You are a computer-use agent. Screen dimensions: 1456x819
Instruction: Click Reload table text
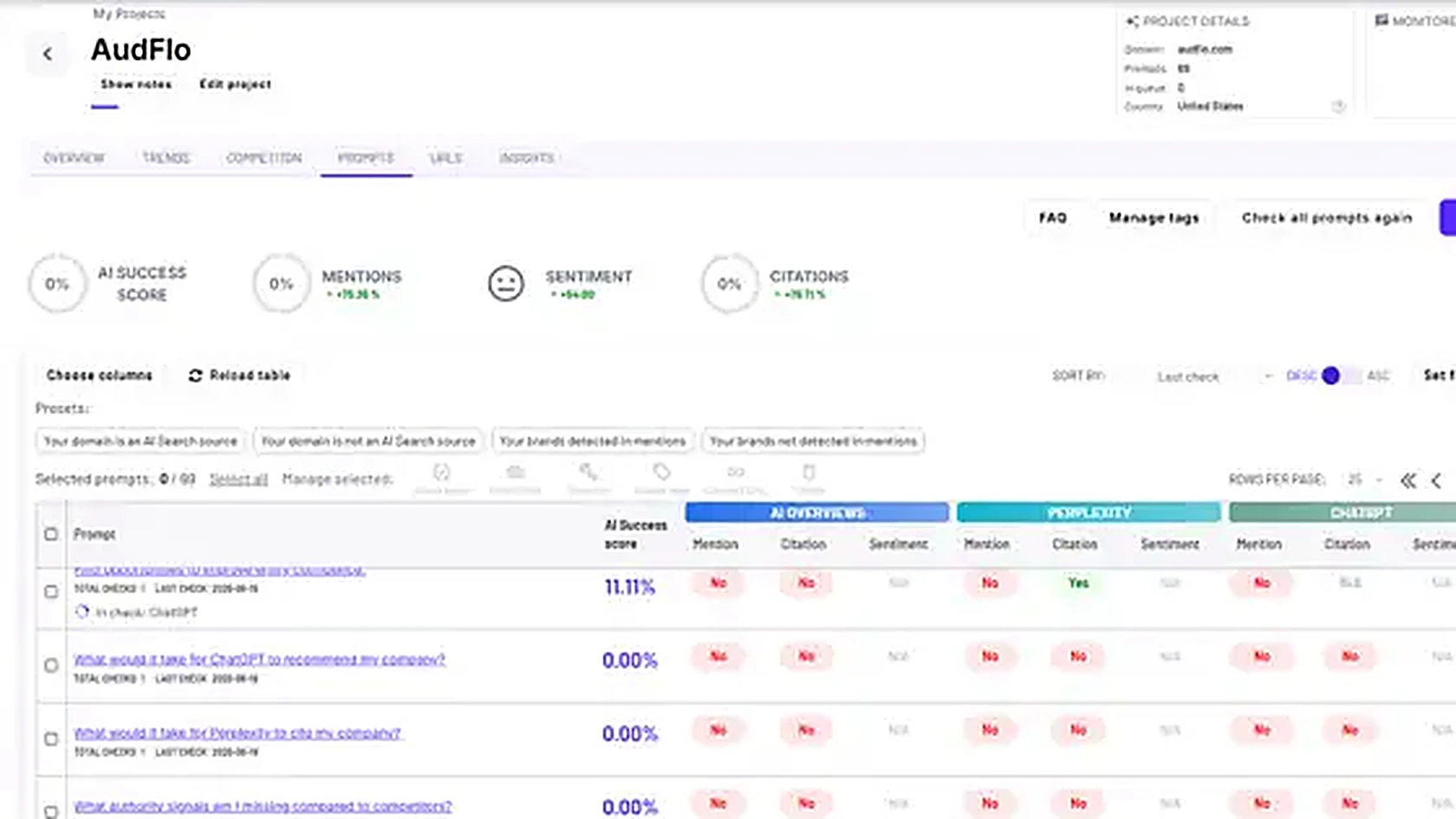[250, 375]
